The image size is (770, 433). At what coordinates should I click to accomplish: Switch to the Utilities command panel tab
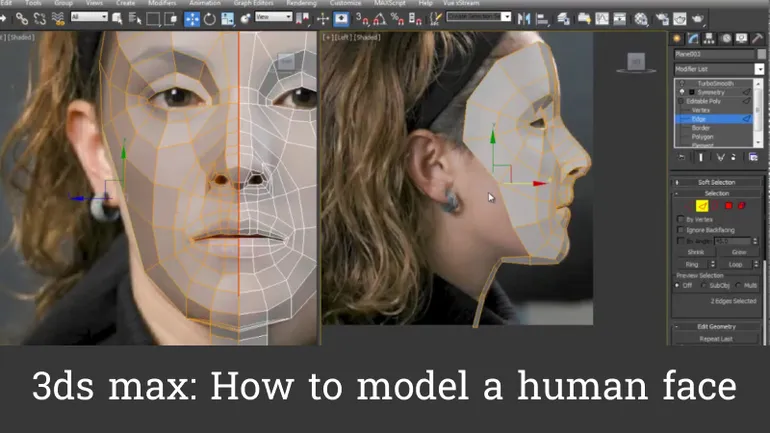[x=757, y=38]
